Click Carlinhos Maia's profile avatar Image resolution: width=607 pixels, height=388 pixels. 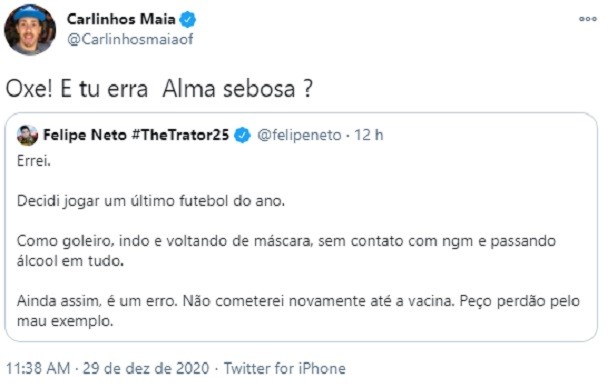pyautogui.click(x=30, y=30)
